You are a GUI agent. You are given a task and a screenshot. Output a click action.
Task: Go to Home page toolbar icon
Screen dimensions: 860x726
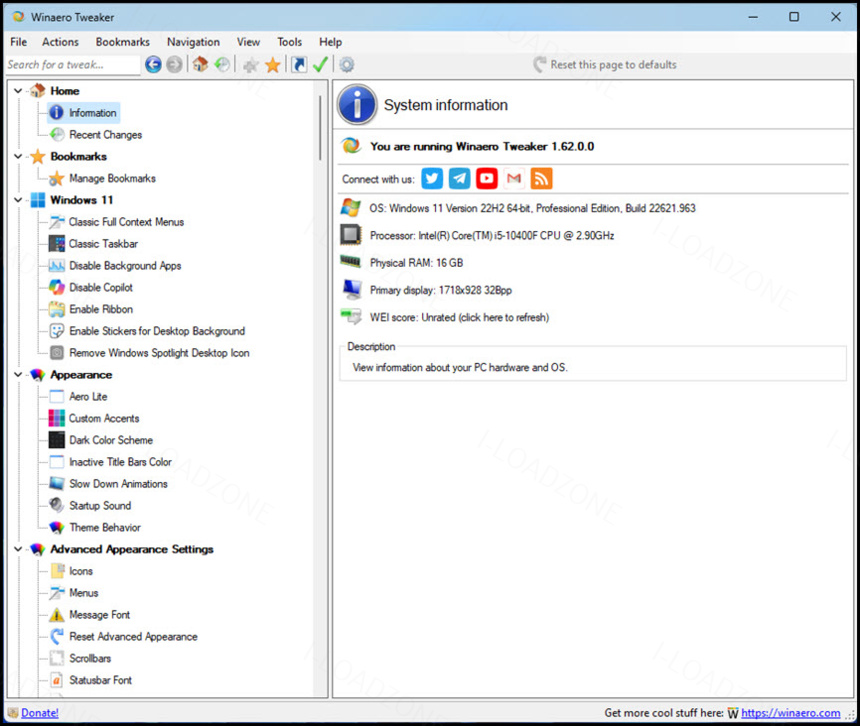pyautogui.click(x=200, y=65)
